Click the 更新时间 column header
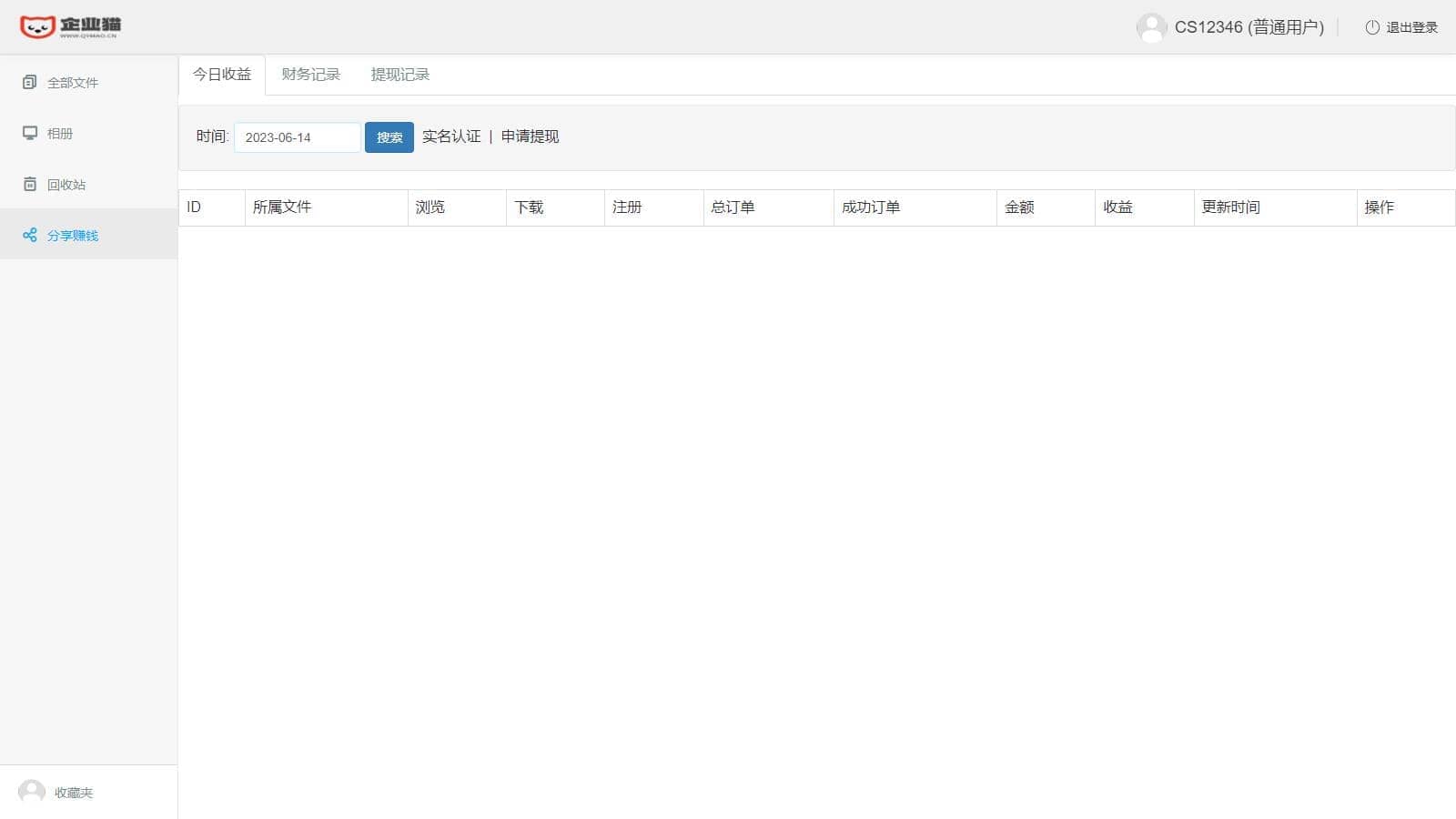 point(1230,207)
